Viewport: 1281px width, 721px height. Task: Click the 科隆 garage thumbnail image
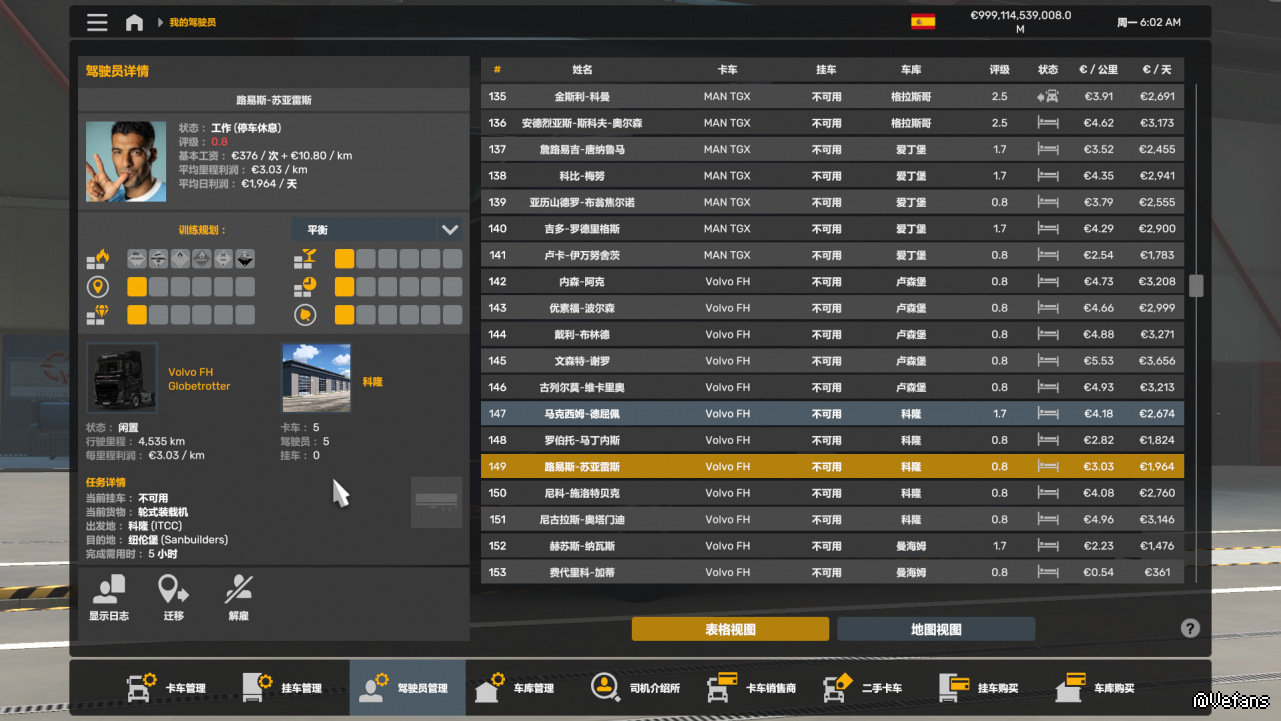[317, 378]
